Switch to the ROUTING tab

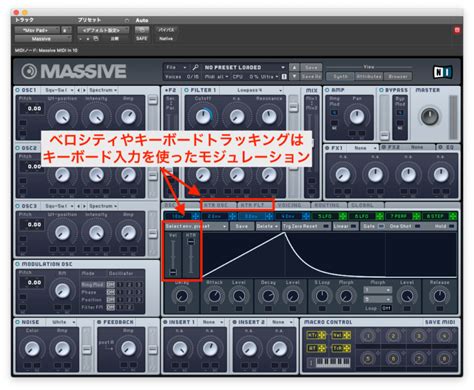pyautogui.click(x=329, y=205)
